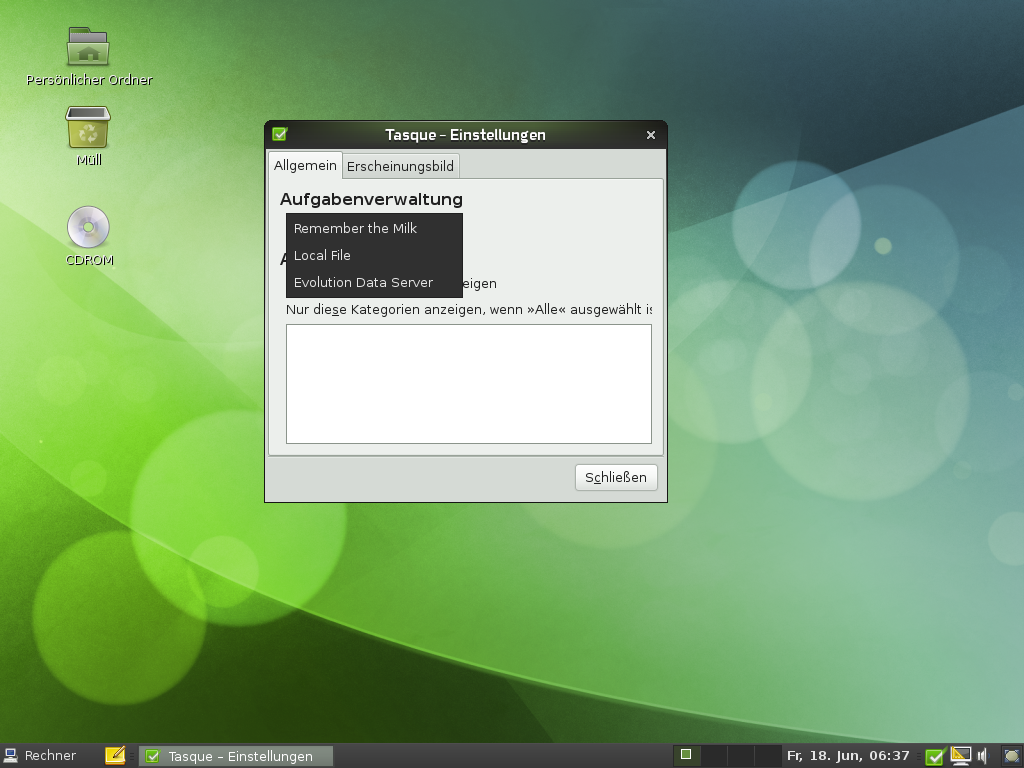The height and width of the screenshot is (768, 1024).
Task: Click the Tasque icon in the dialog title bar
Action: point(280,135)
